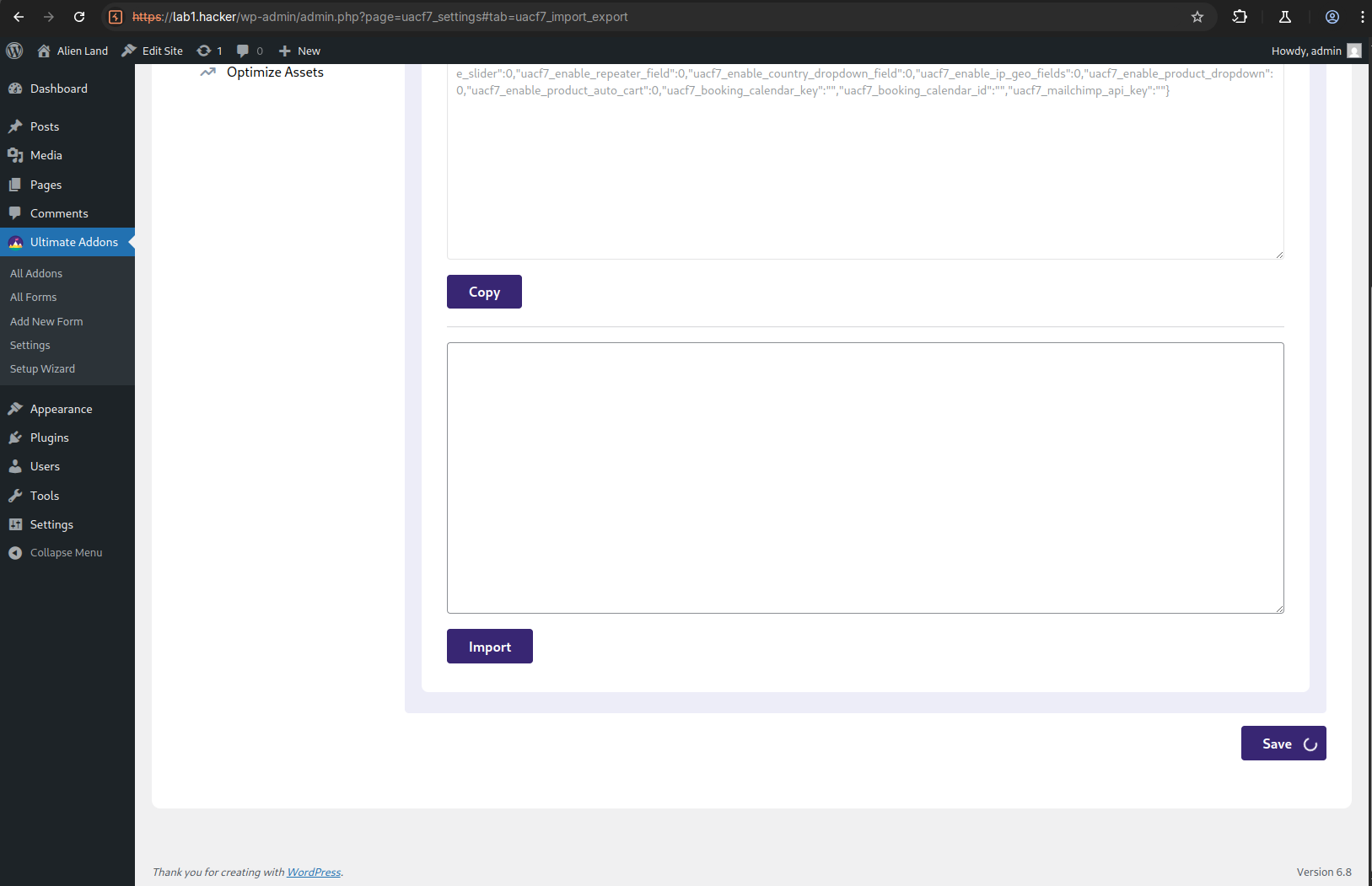Click inside the empty import textarea
1372x886 pixels.
pyautogui.click(x=865, y=478)
